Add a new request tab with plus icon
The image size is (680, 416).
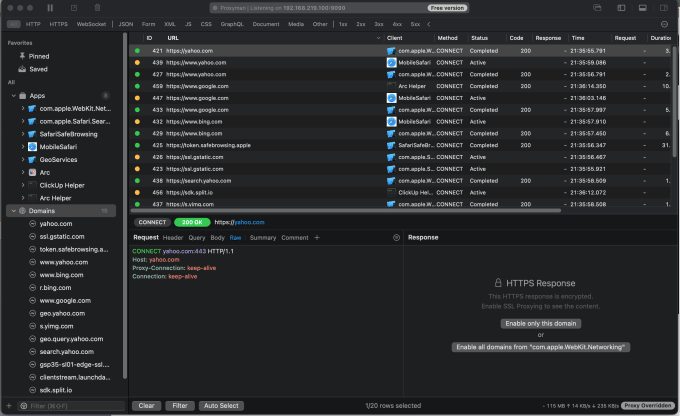[317, 238]
